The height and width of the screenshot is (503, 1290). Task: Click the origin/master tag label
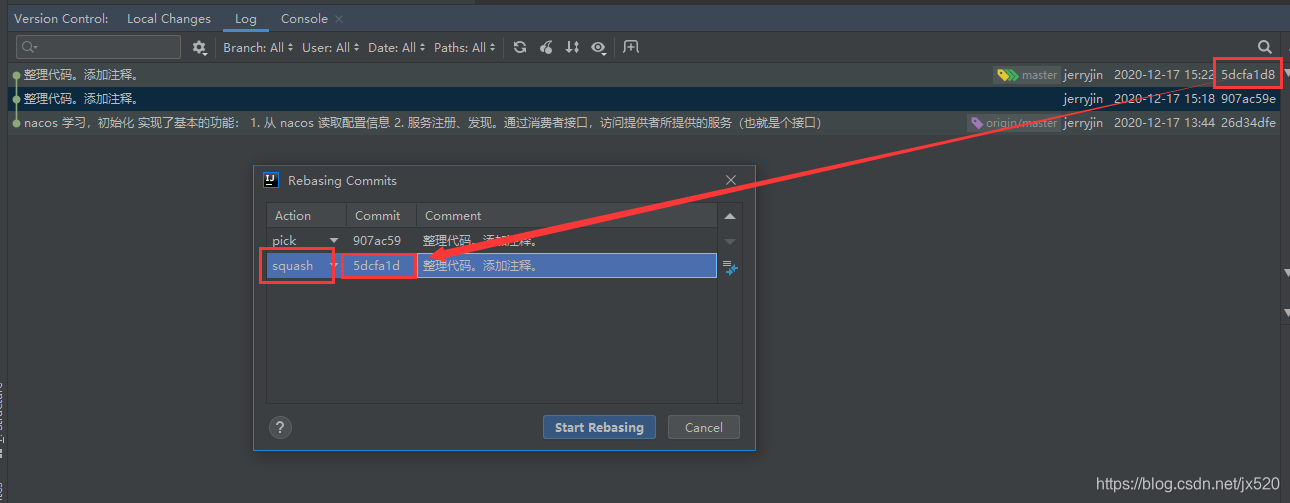[x=1014, y=123]
